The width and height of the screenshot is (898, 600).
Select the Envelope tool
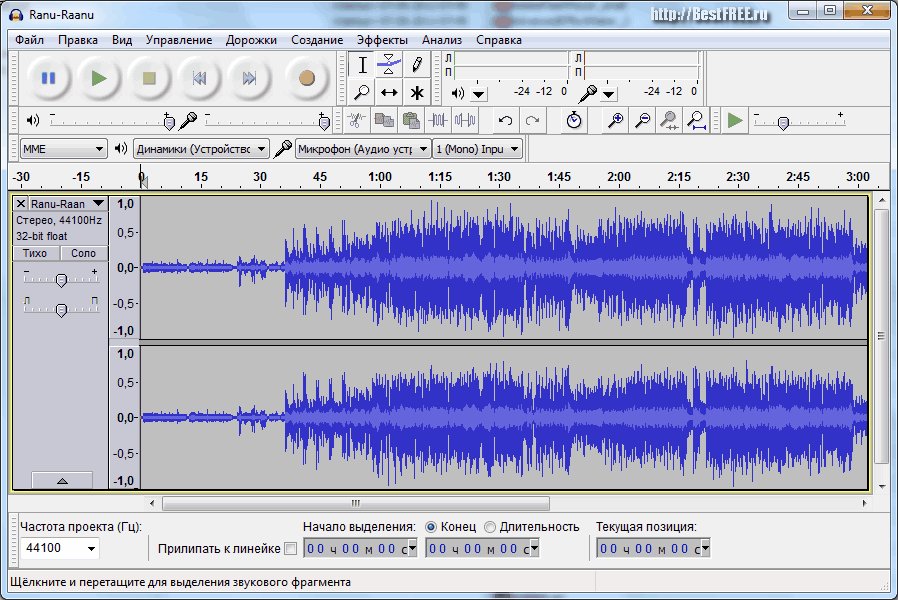click(389, 65)
